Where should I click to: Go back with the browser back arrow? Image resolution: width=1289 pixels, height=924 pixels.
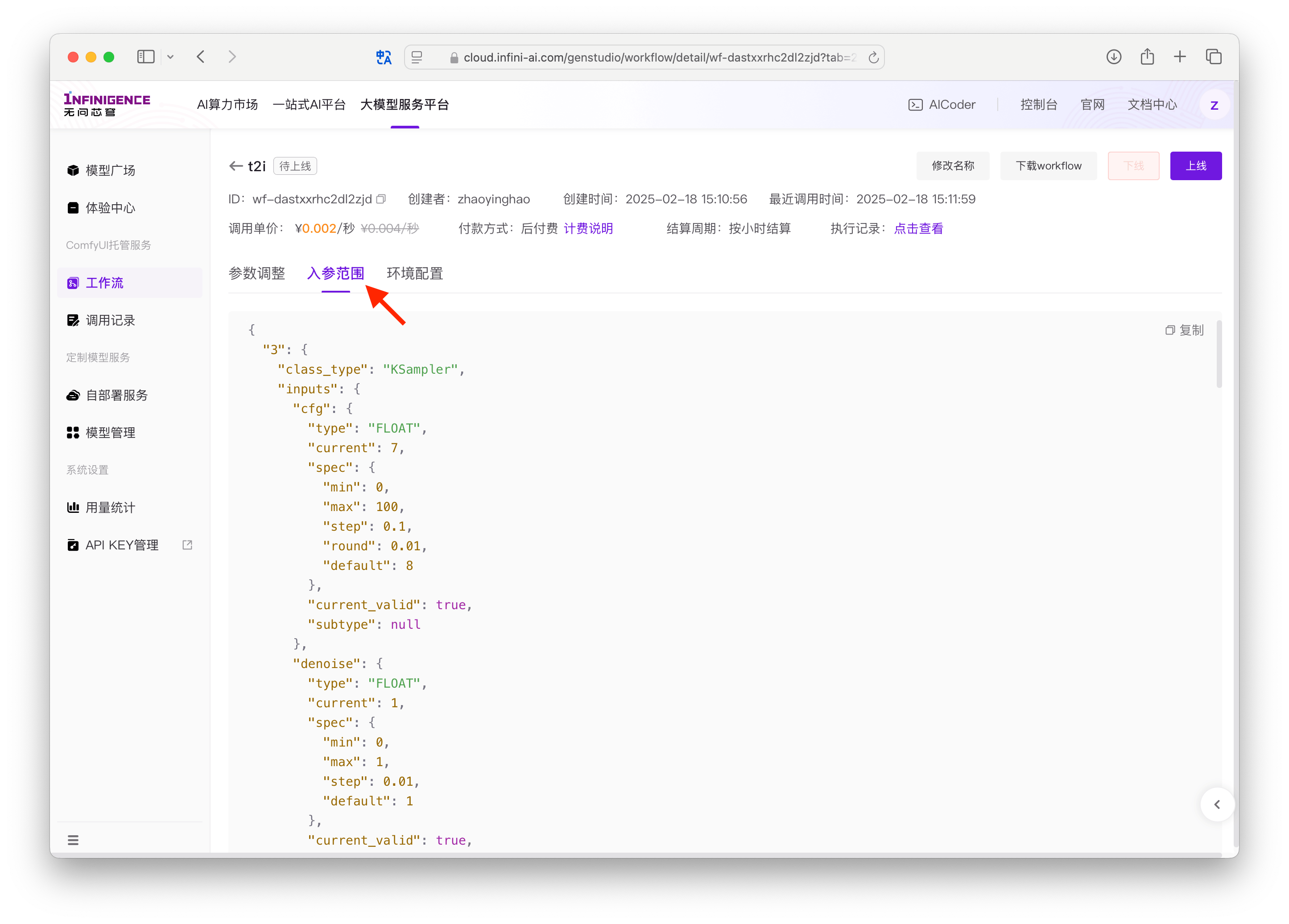coord(201,57)
